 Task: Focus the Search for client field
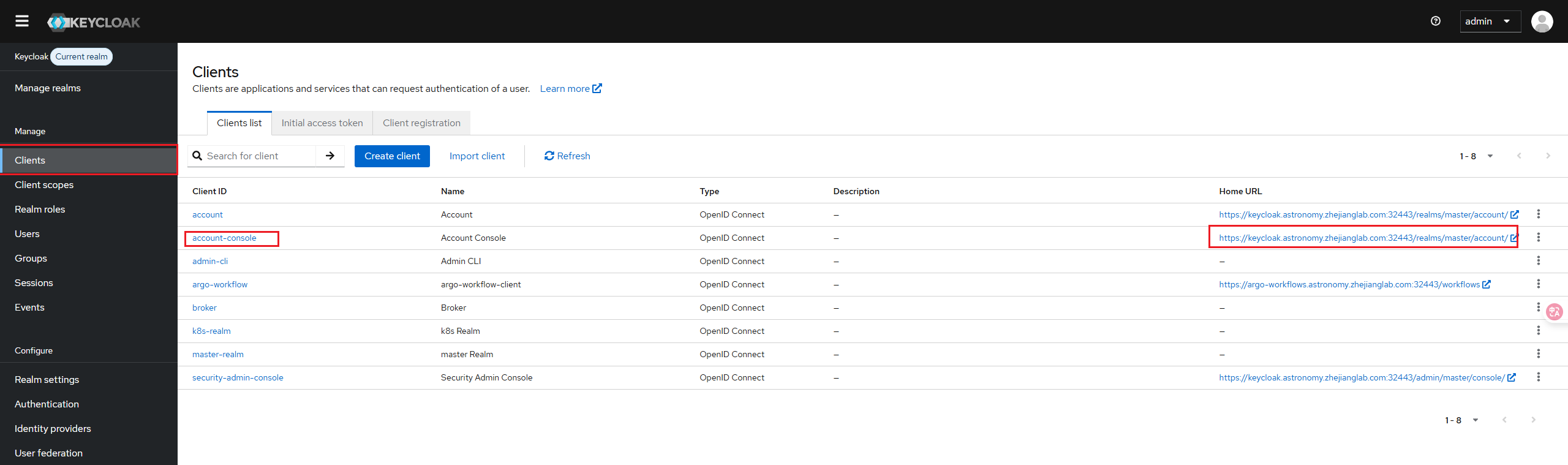[x=258, y=156]
